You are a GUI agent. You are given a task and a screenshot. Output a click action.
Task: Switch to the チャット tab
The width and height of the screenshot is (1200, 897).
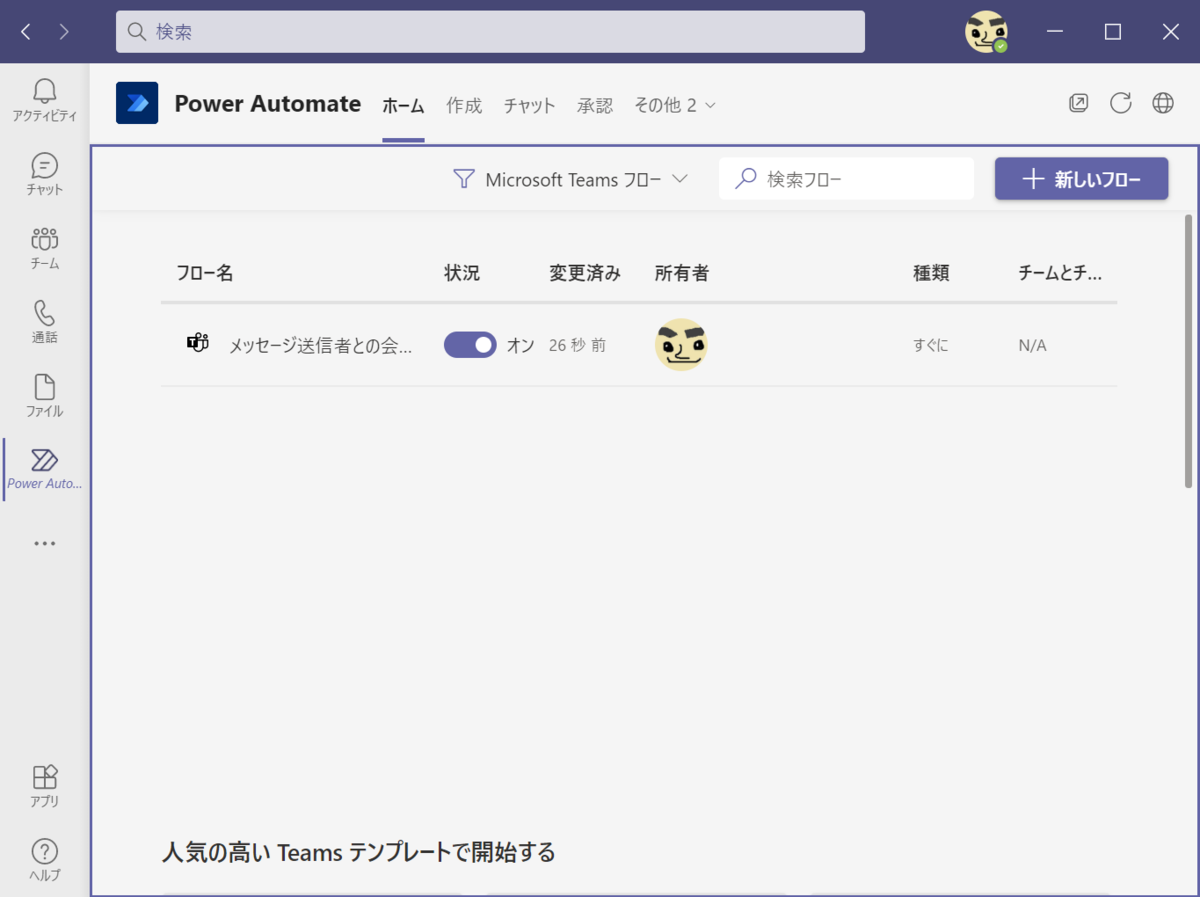[529, 105]
